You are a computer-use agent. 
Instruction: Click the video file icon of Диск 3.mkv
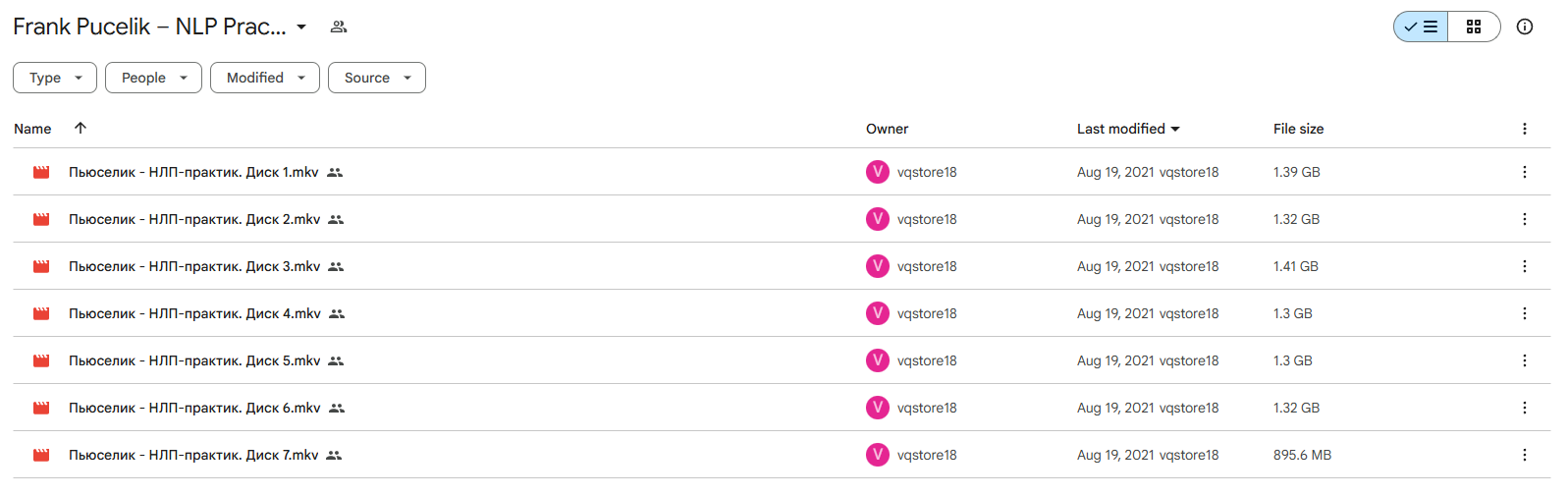tap(41, 266)
